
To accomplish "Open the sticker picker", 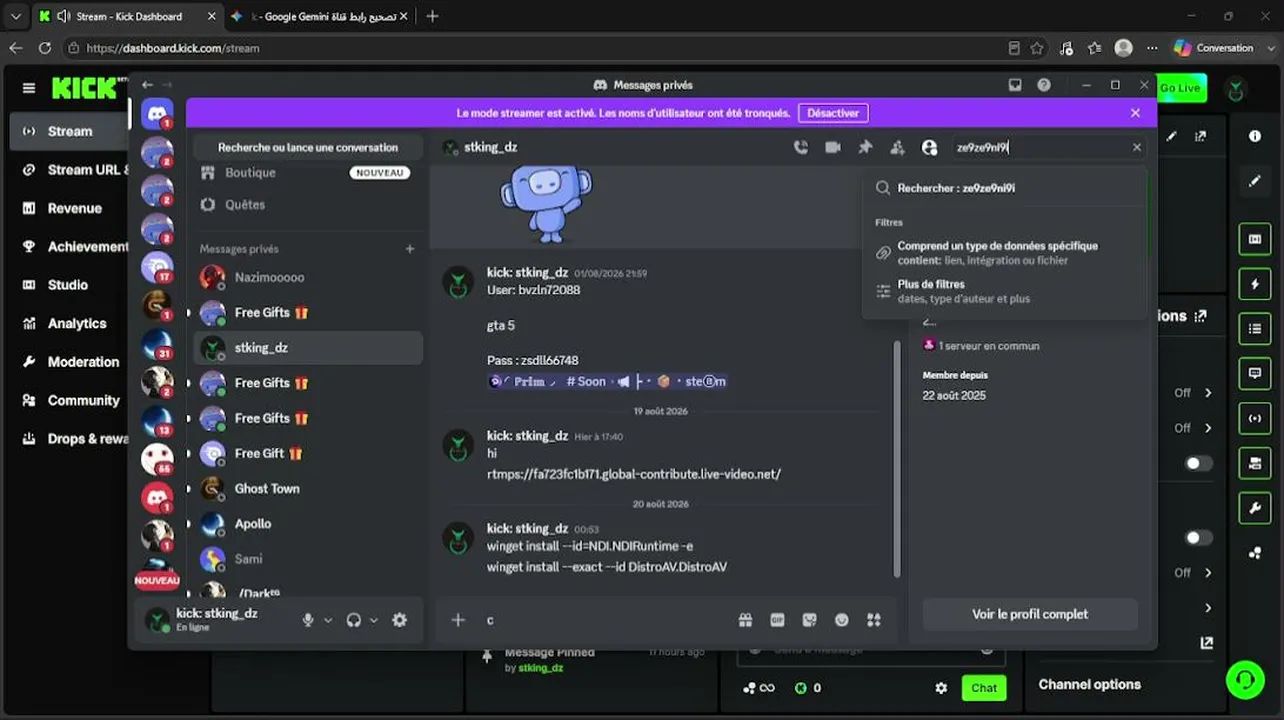I will click(x=809, y=620).
